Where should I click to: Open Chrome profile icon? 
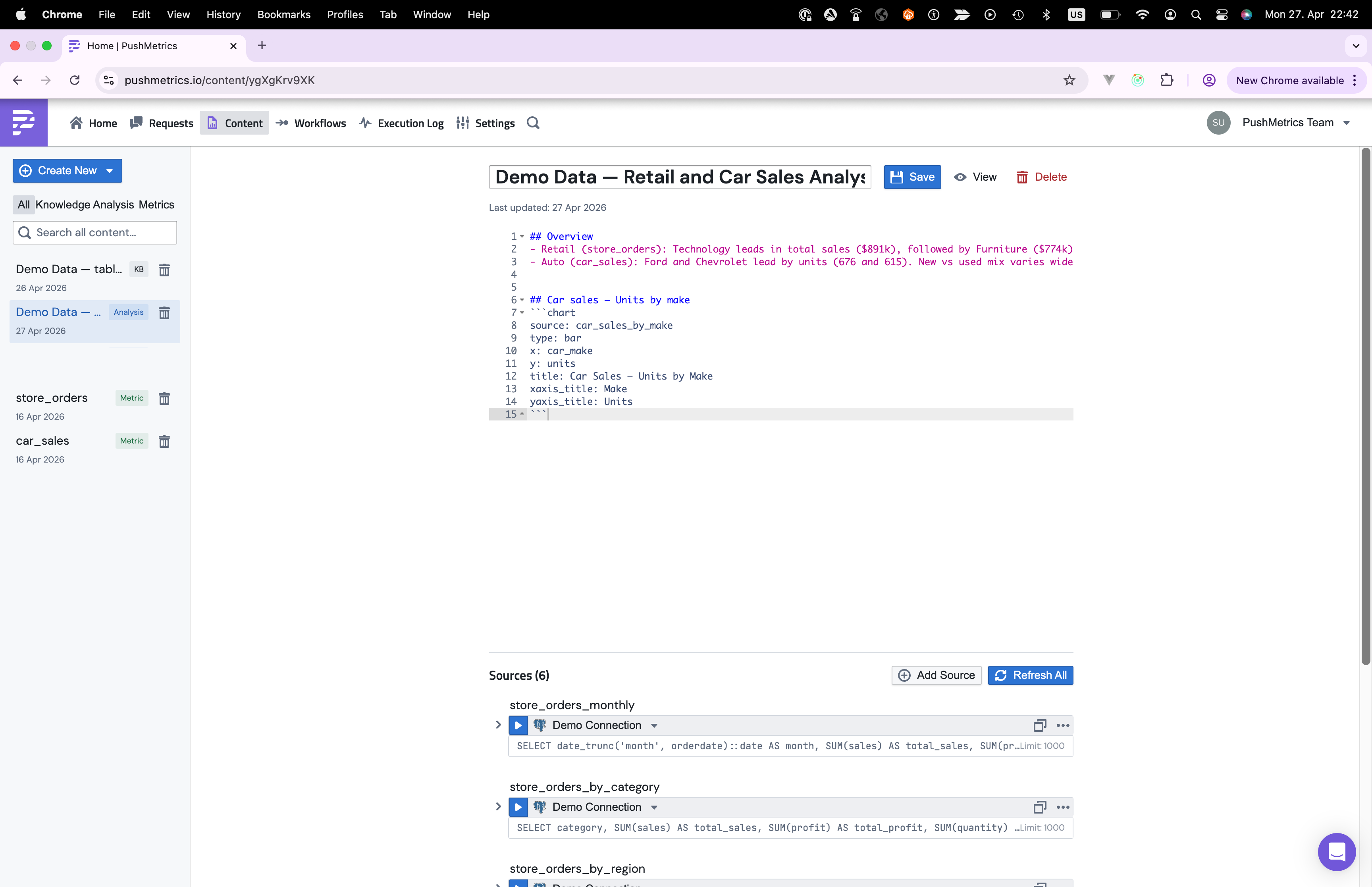pos(1209,80)
